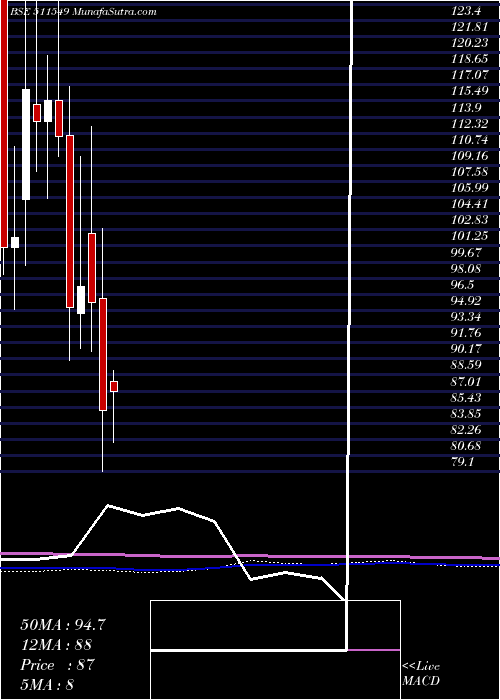
Task: Click the 115.49 price axis label
Action: (x=470, y=92)
